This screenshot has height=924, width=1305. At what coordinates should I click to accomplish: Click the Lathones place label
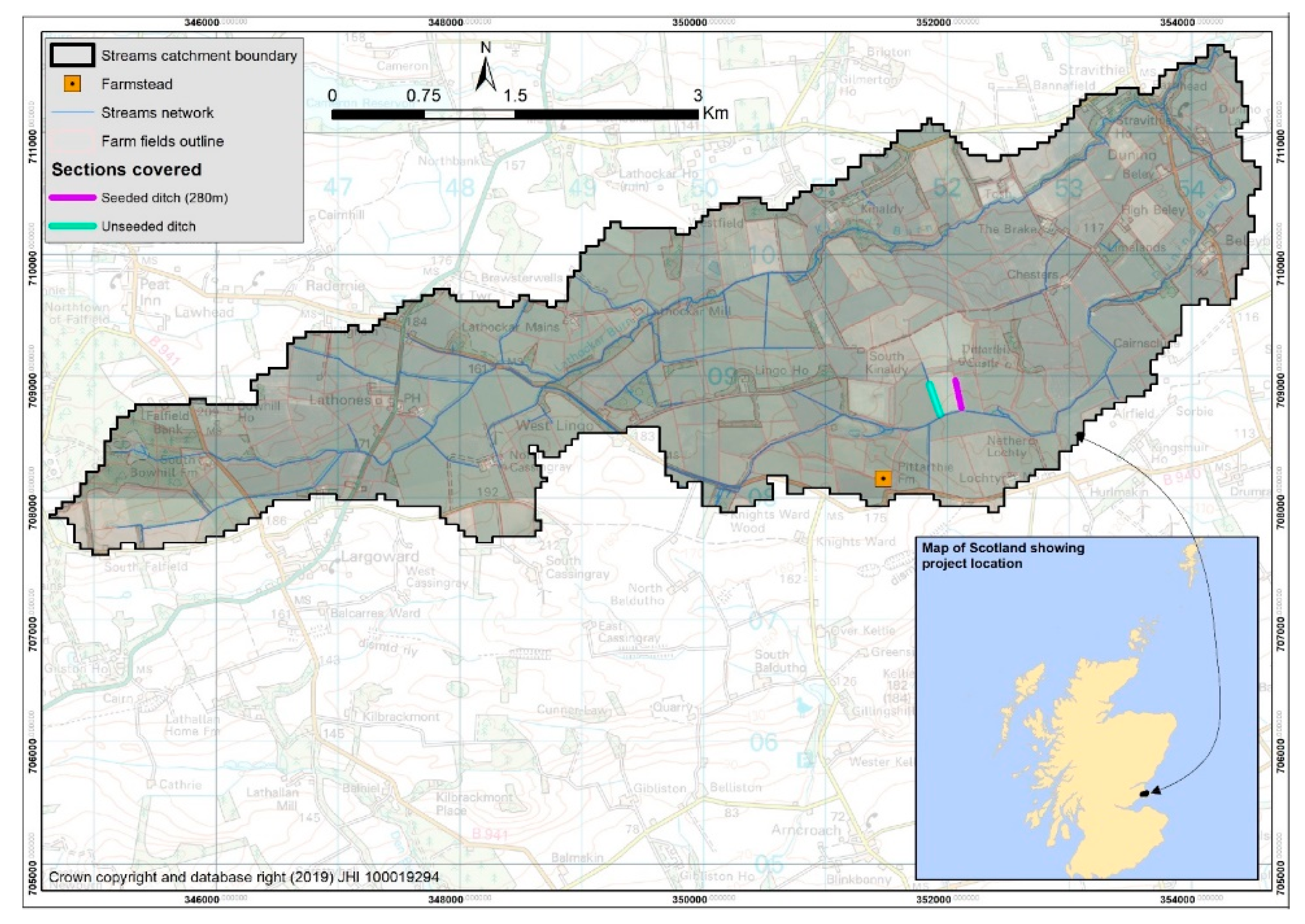[340, 400]
